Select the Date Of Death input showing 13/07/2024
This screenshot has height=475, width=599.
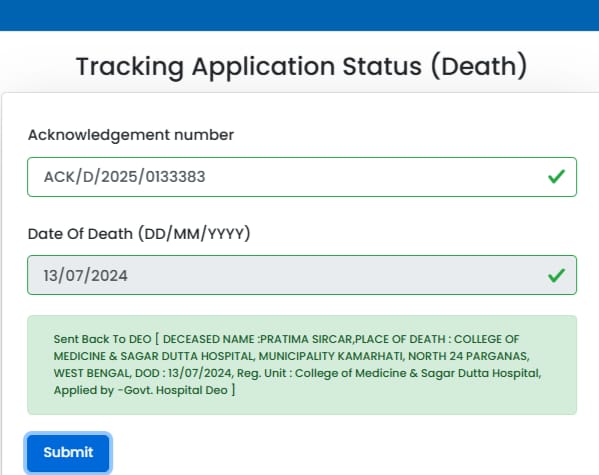coord(302,275)
